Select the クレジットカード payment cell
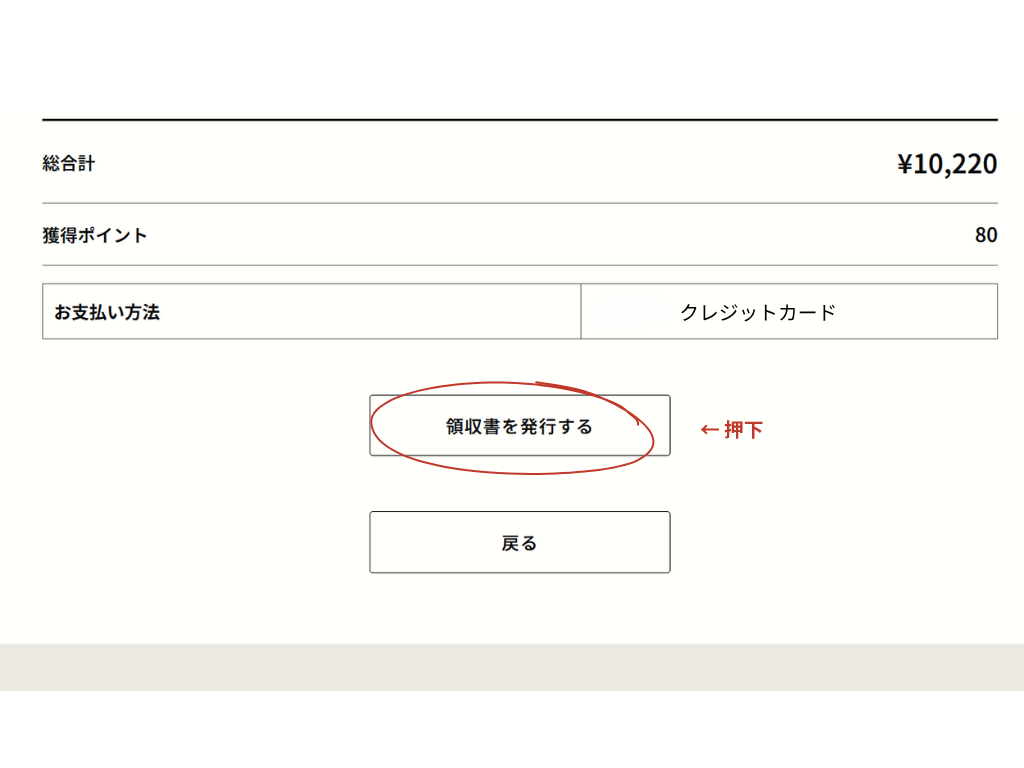1024x768 pixels. (788, 312)
